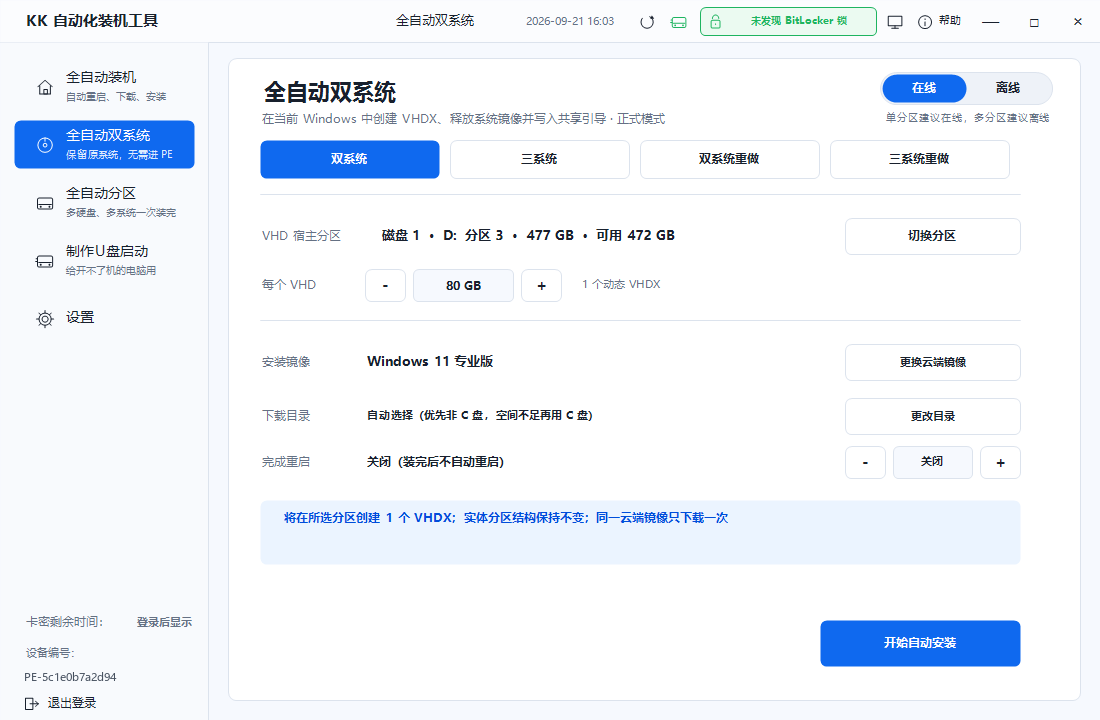Click the 1 个动态 VHDX label

click(621, 284)
